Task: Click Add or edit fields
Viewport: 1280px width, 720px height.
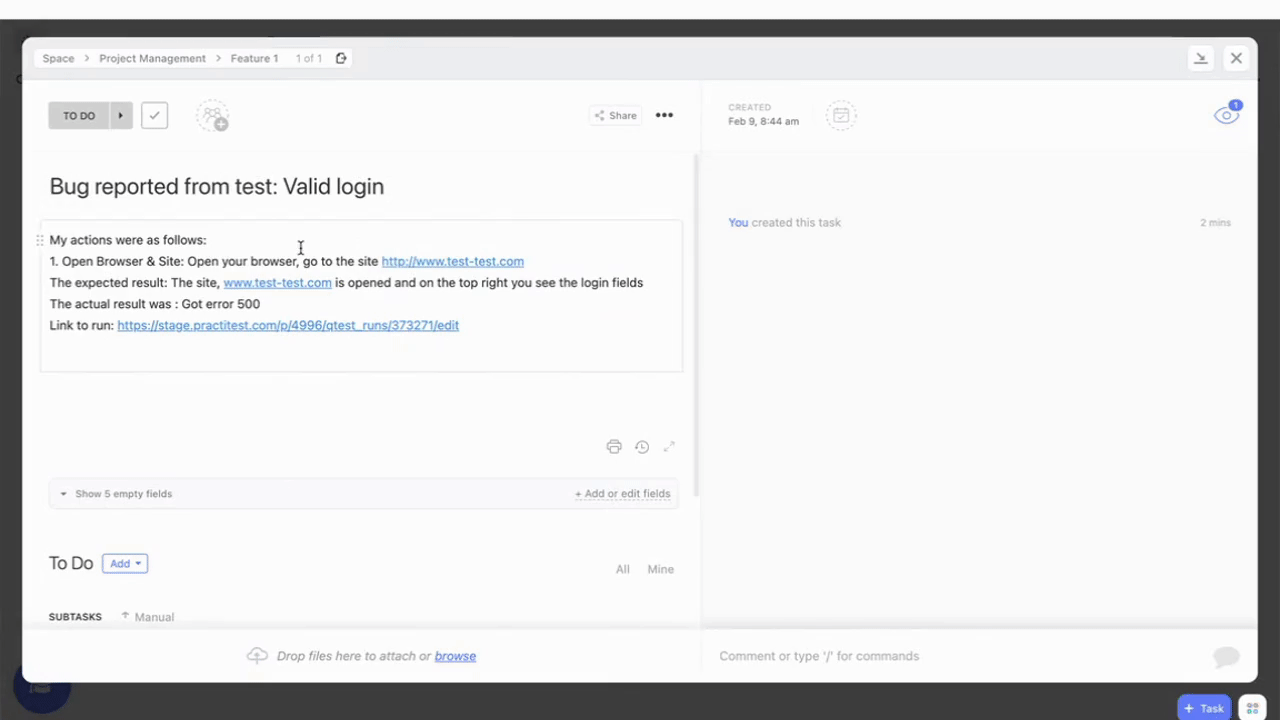Action: (x=622, y=494)
